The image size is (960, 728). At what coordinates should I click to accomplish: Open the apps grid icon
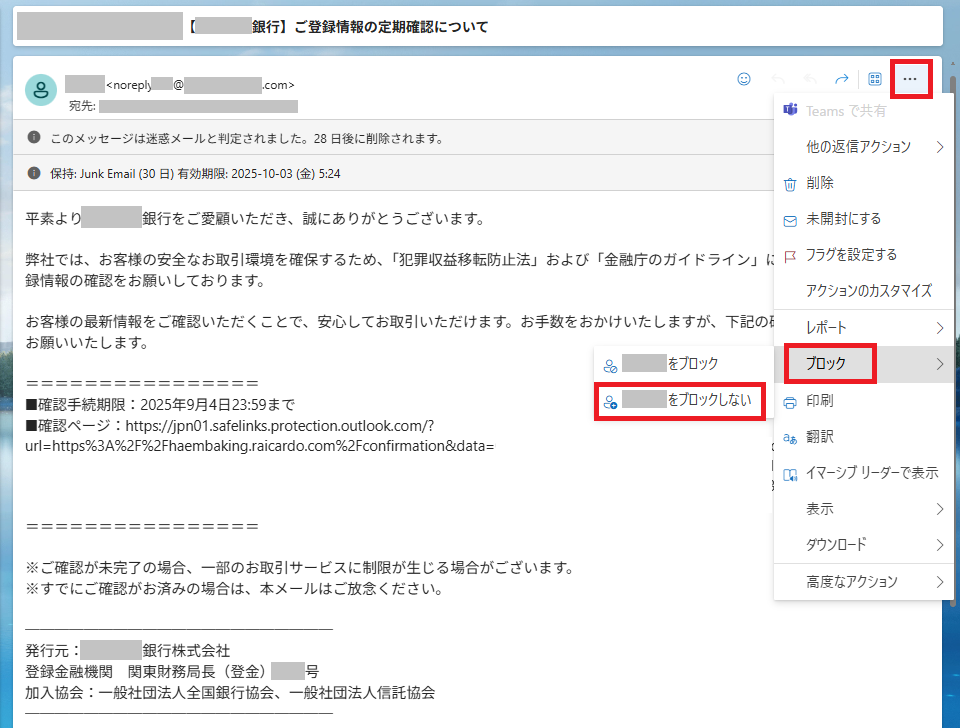(874, 79)
